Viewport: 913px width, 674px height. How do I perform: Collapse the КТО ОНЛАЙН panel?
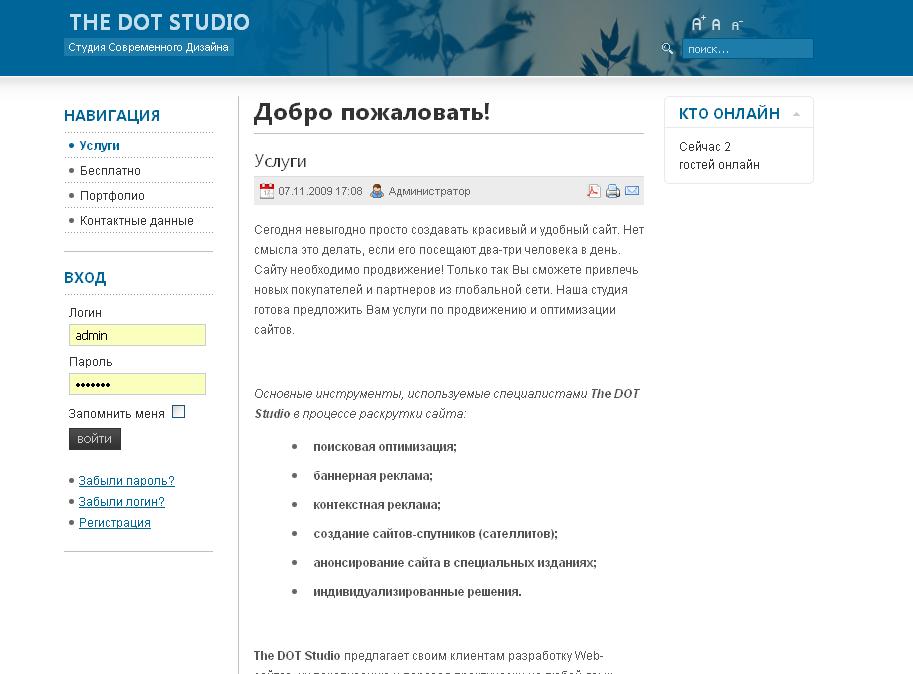pyautogui.click(x=797, y=113)
